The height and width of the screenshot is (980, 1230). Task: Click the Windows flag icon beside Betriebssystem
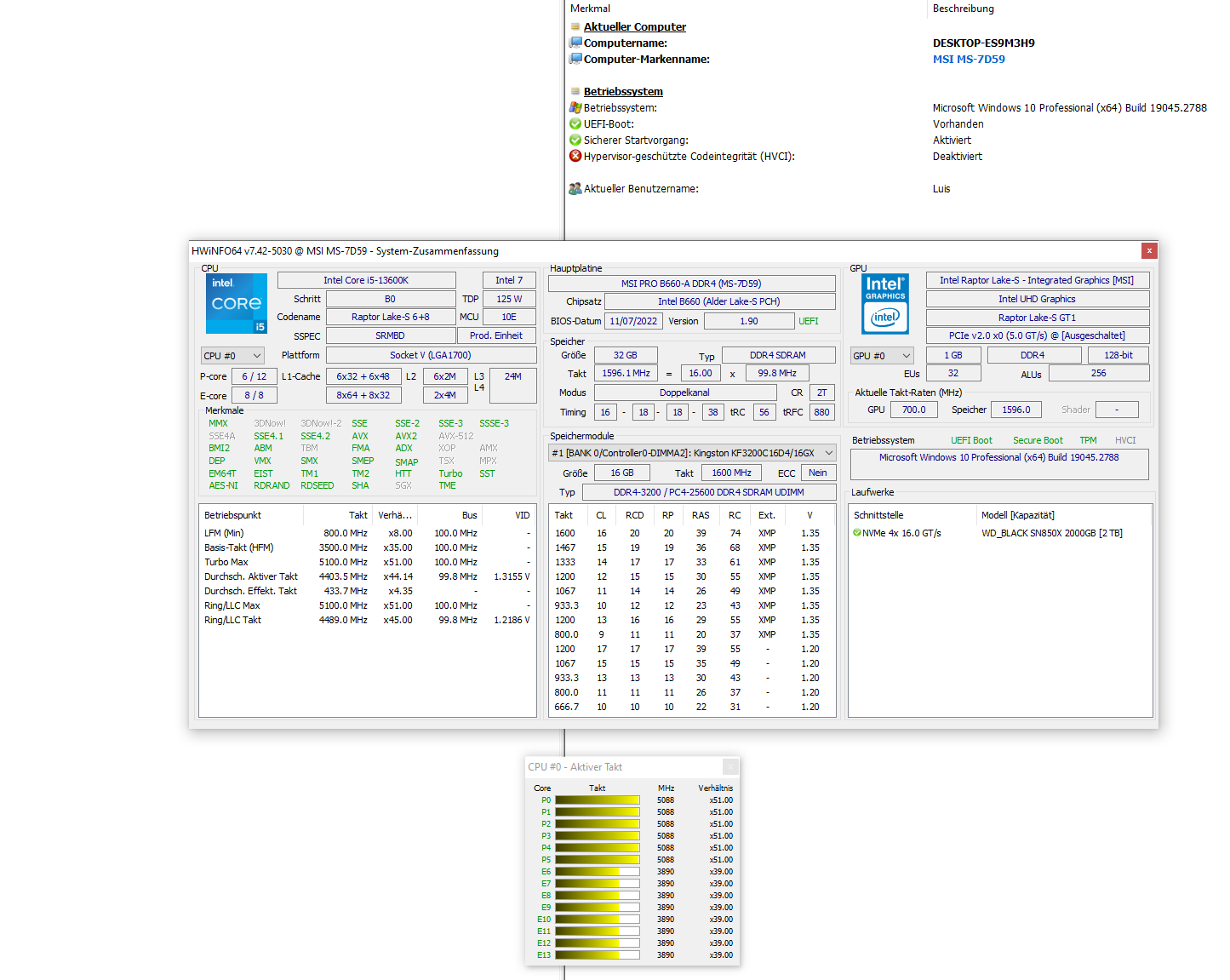575,107
